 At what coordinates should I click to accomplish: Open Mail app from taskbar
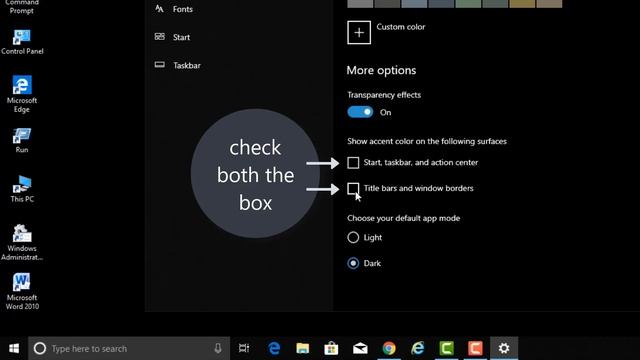360,348
